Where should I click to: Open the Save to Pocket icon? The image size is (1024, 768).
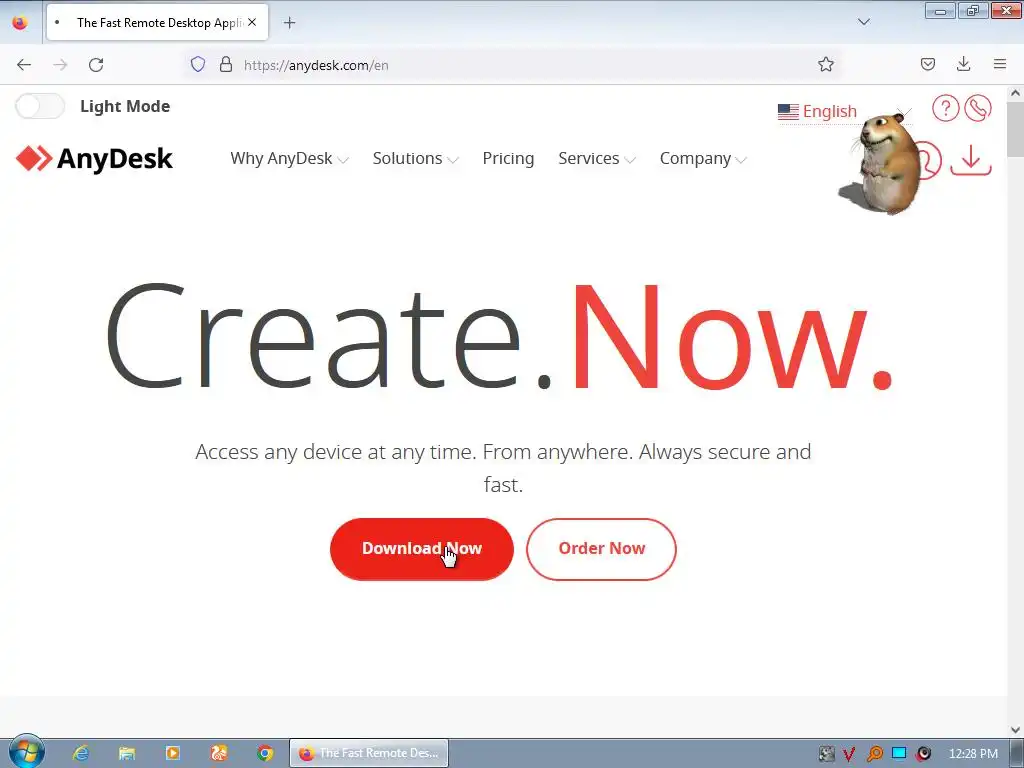coord(927,64)
